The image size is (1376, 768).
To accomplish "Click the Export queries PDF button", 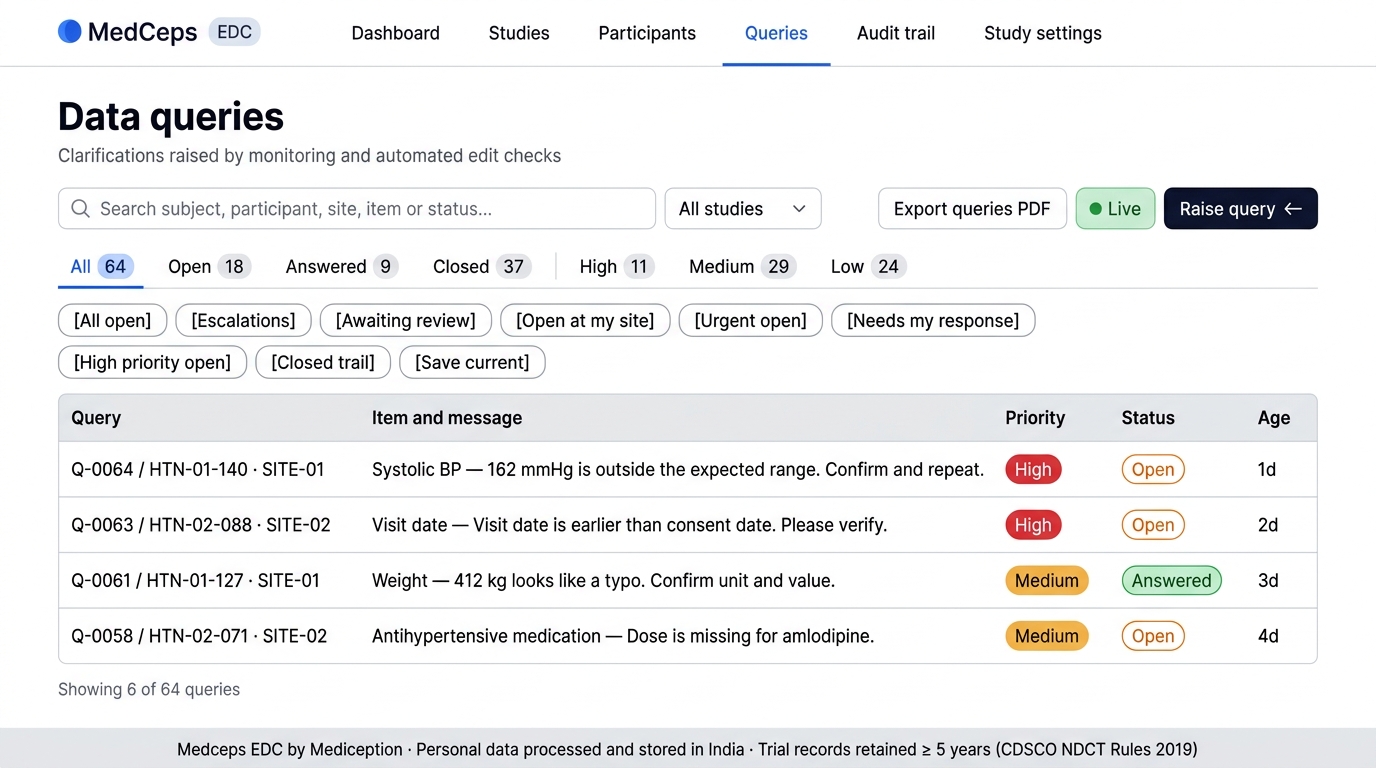I will 972,209.
